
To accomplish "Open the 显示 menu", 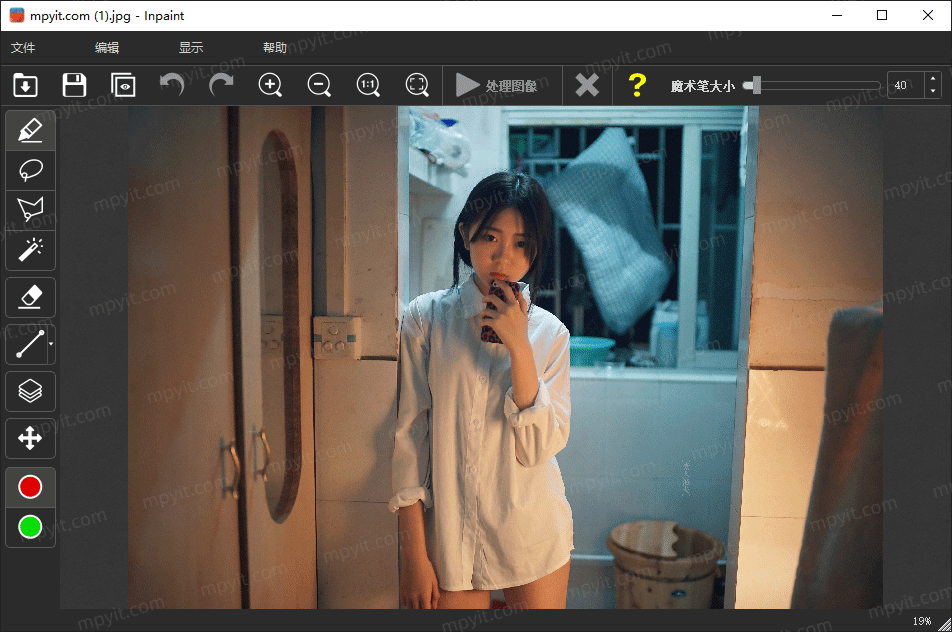I will 191,47.
